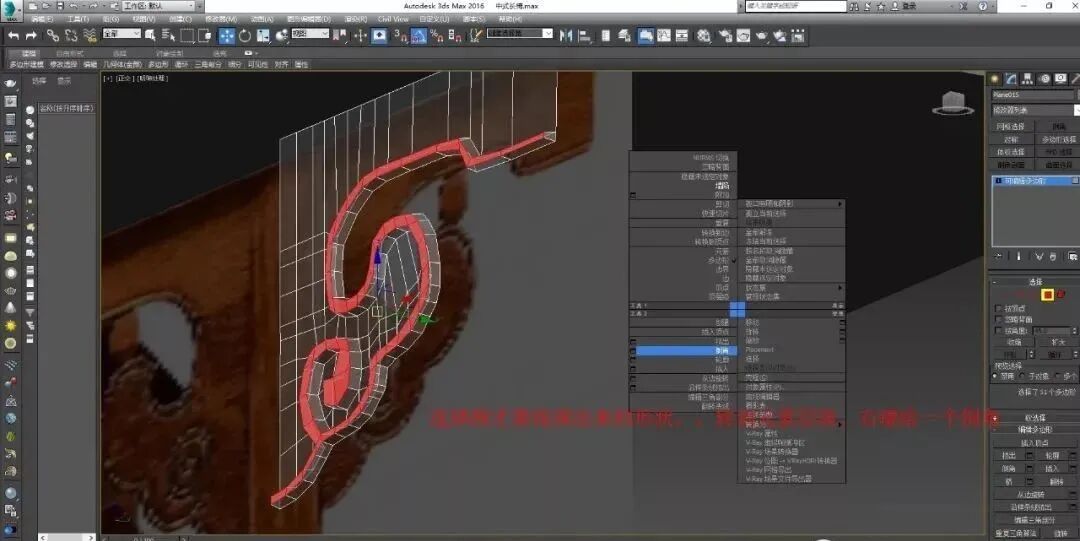Screen dimensions: 1080x541
Task: Toggle the highlighted Ribbon icon in main toolbar
Action: tap(645, 36)
